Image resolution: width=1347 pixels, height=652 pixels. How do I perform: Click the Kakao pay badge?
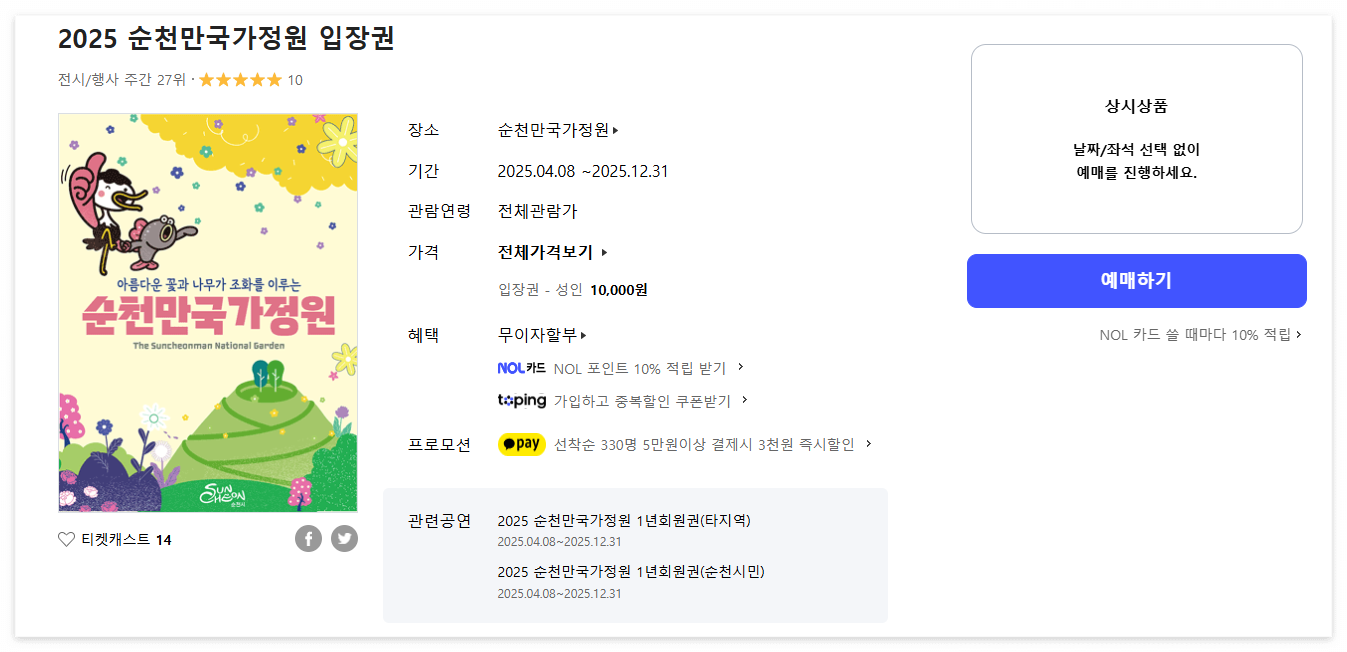tap(522, 444)
